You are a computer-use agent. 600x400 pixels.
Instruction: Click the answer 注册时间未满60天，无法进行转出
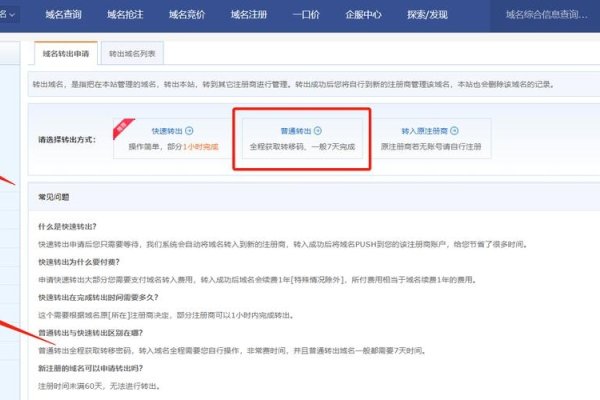[99, 386]
